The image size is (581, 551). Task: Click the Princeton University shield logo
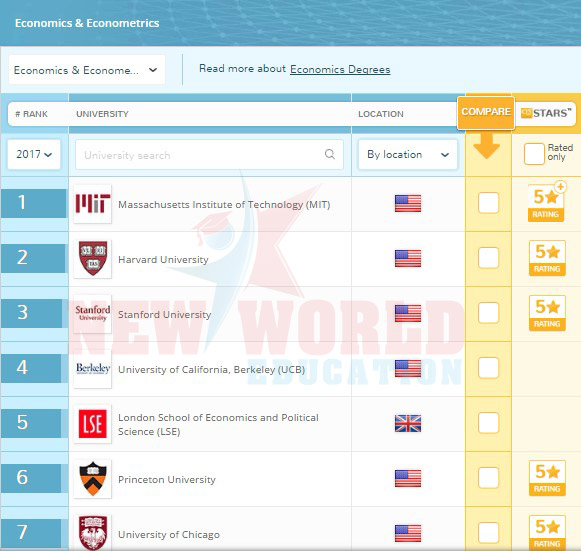tap(93, 478)
